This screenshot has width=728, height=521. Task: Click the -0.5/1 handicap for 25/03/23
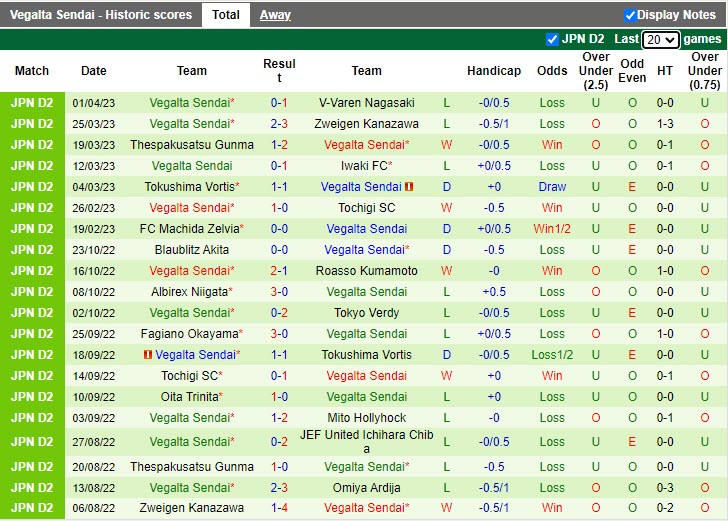[494, 124]
